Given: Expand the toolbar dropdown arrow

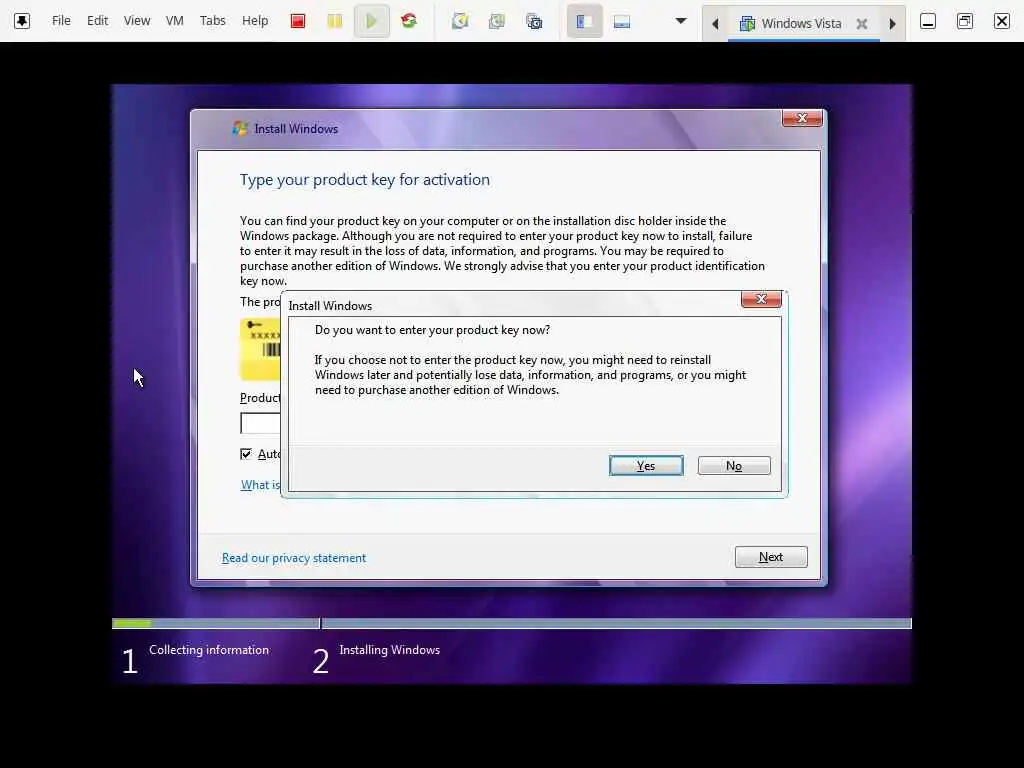Looking at the screenshot, I should pos(680,21).
